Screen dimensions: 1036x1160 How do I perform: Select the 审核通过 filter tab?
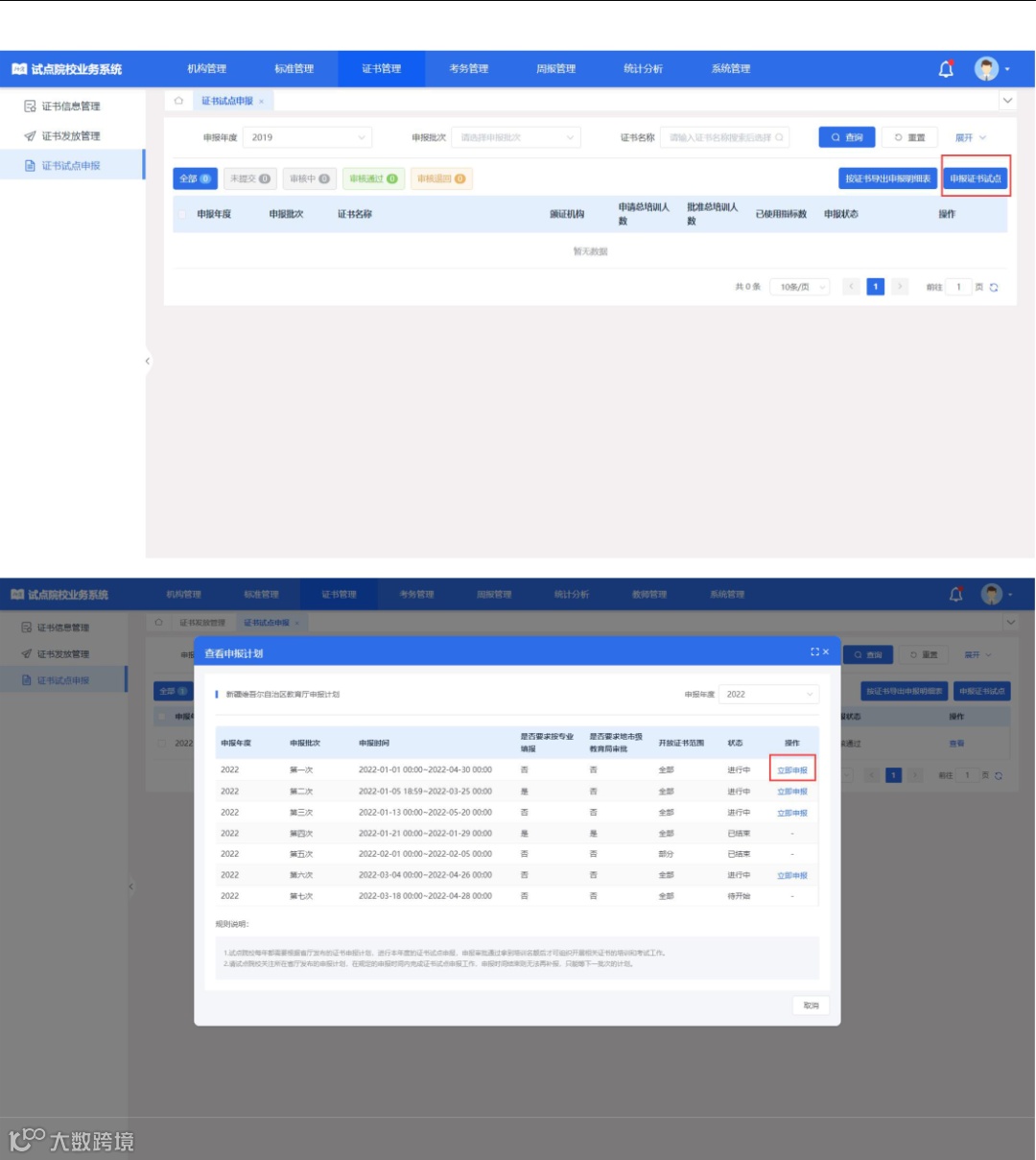pyautogui.click(x=373, y=179)
